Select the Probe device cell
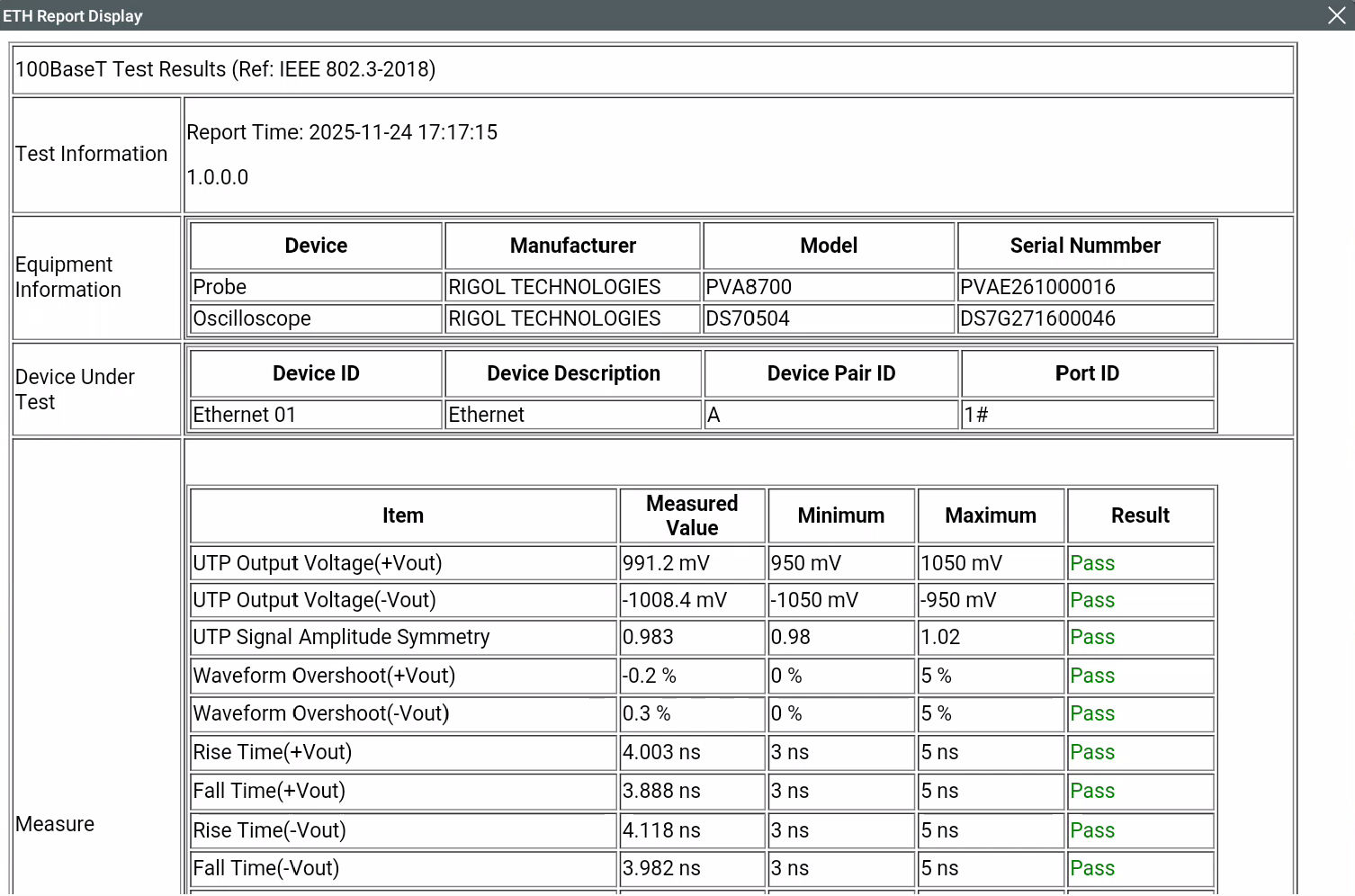Viewport: 1355px width, 896px height. point(316,287)
